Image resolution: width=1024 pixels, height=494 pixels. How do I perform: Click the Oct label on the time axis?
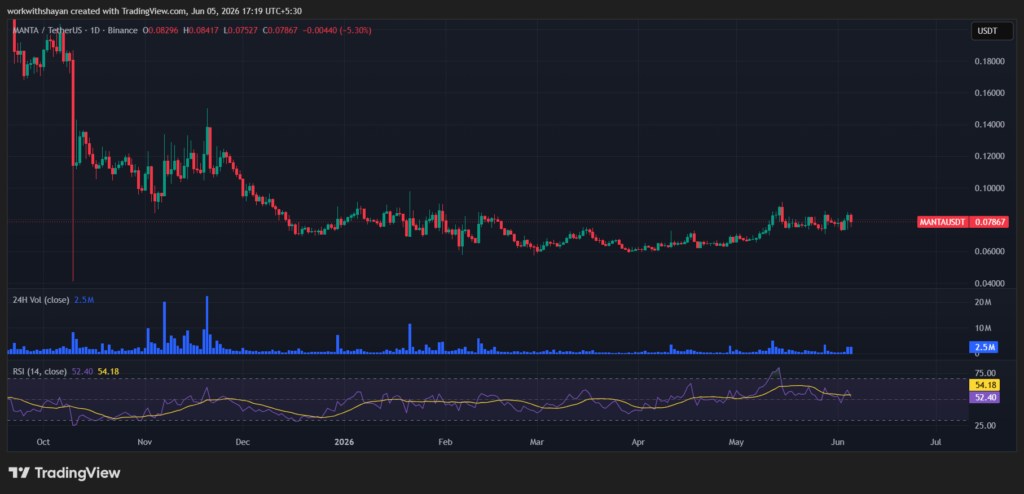[x=43, y=442]
